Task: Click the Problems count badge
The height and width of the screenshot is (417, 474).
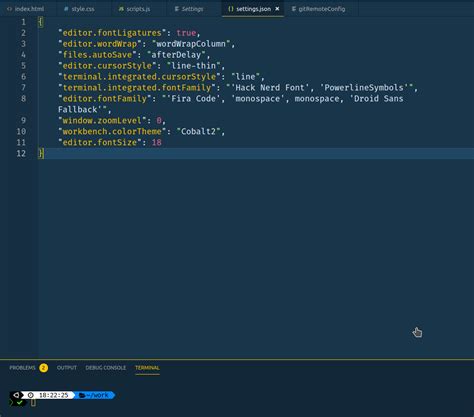Action: (x=43, y=368)
